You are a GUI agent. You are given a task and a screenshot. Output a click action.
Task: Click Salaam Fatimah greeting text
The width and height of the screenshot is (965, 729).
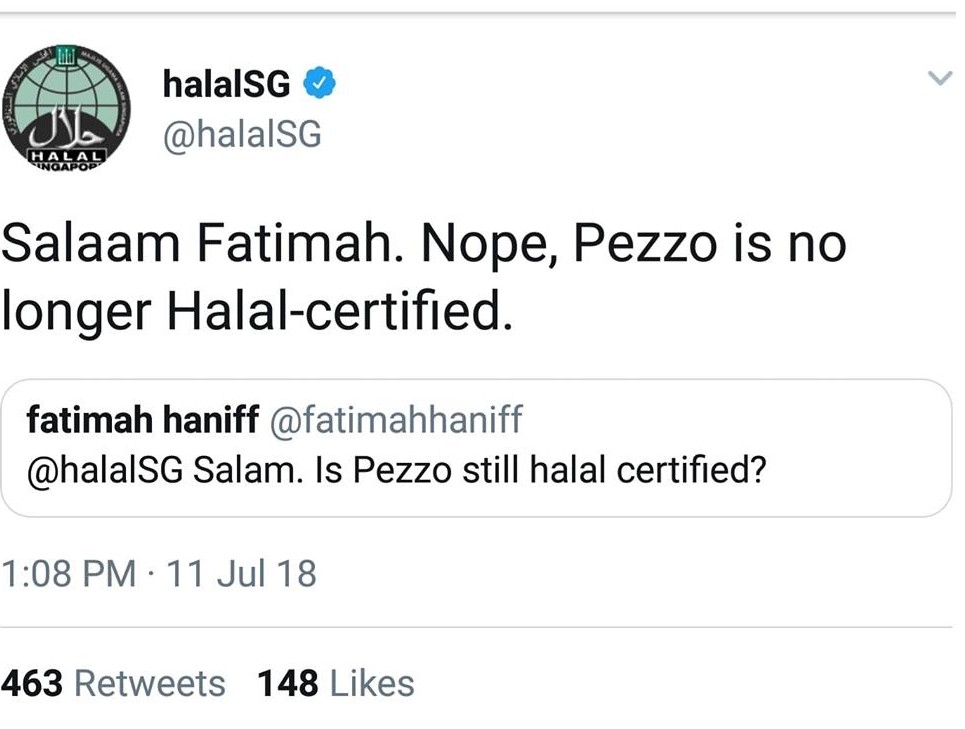coord(202,244)
